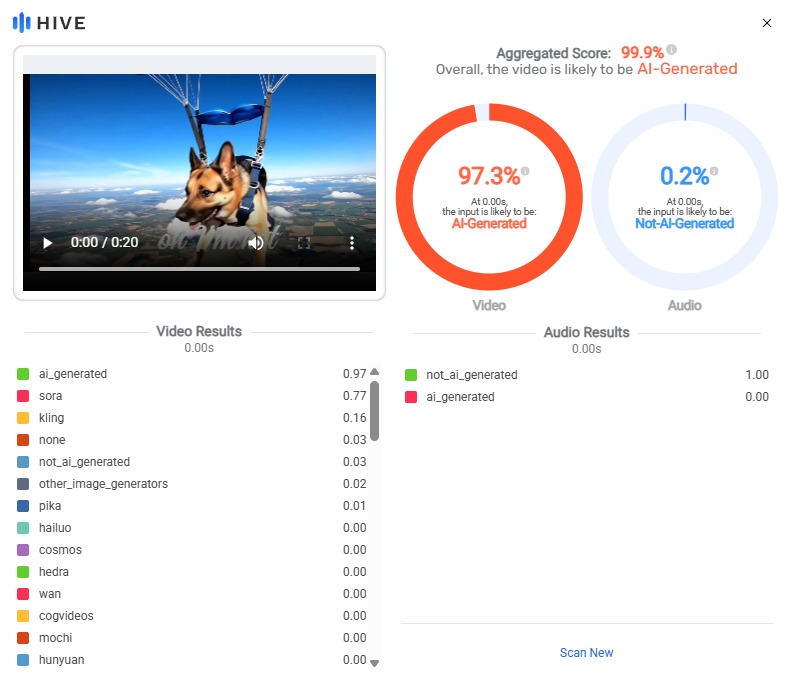Image resolution: width=788 pixels, height=683 pixels.
Task: Click the mochi color swatch
Action: point(23,638)
